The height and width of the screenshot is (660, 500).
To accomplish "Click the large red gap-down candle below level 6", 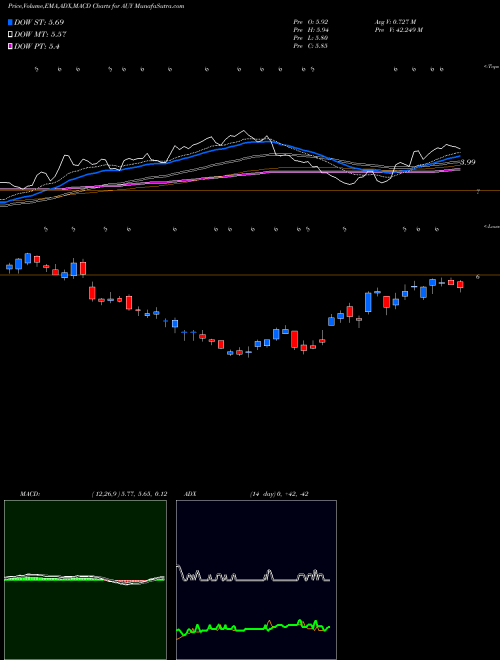I will pyautogui.click(x=92, y=293).
